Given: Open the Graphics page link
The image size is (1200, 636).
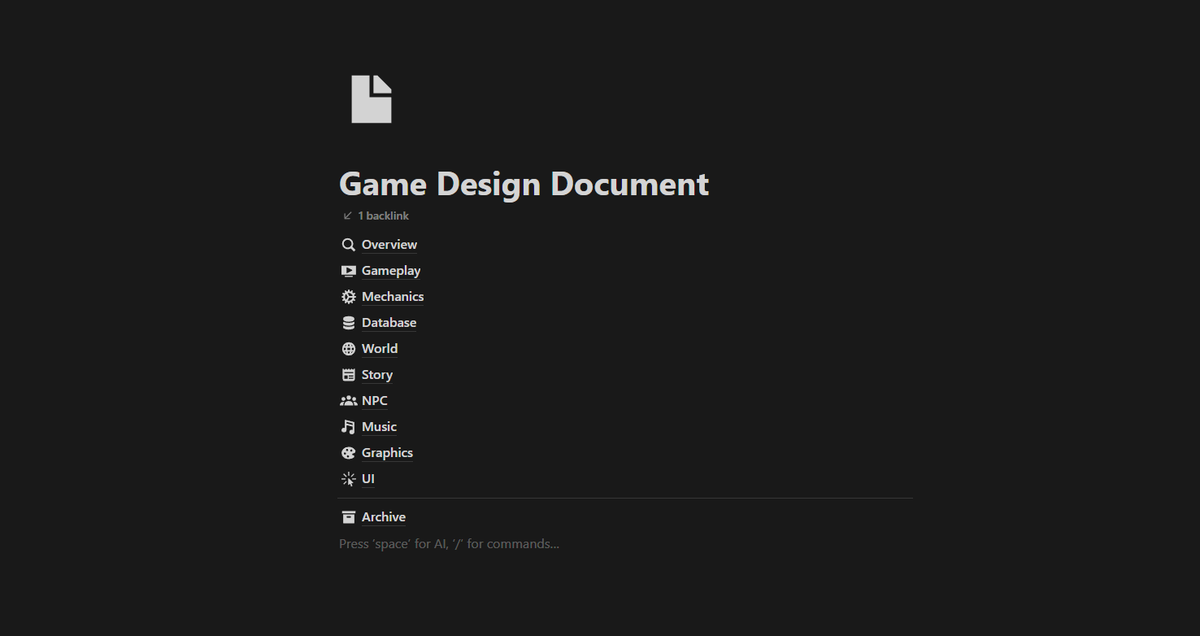Looking at the screenshot, I should tap(387, 453).
